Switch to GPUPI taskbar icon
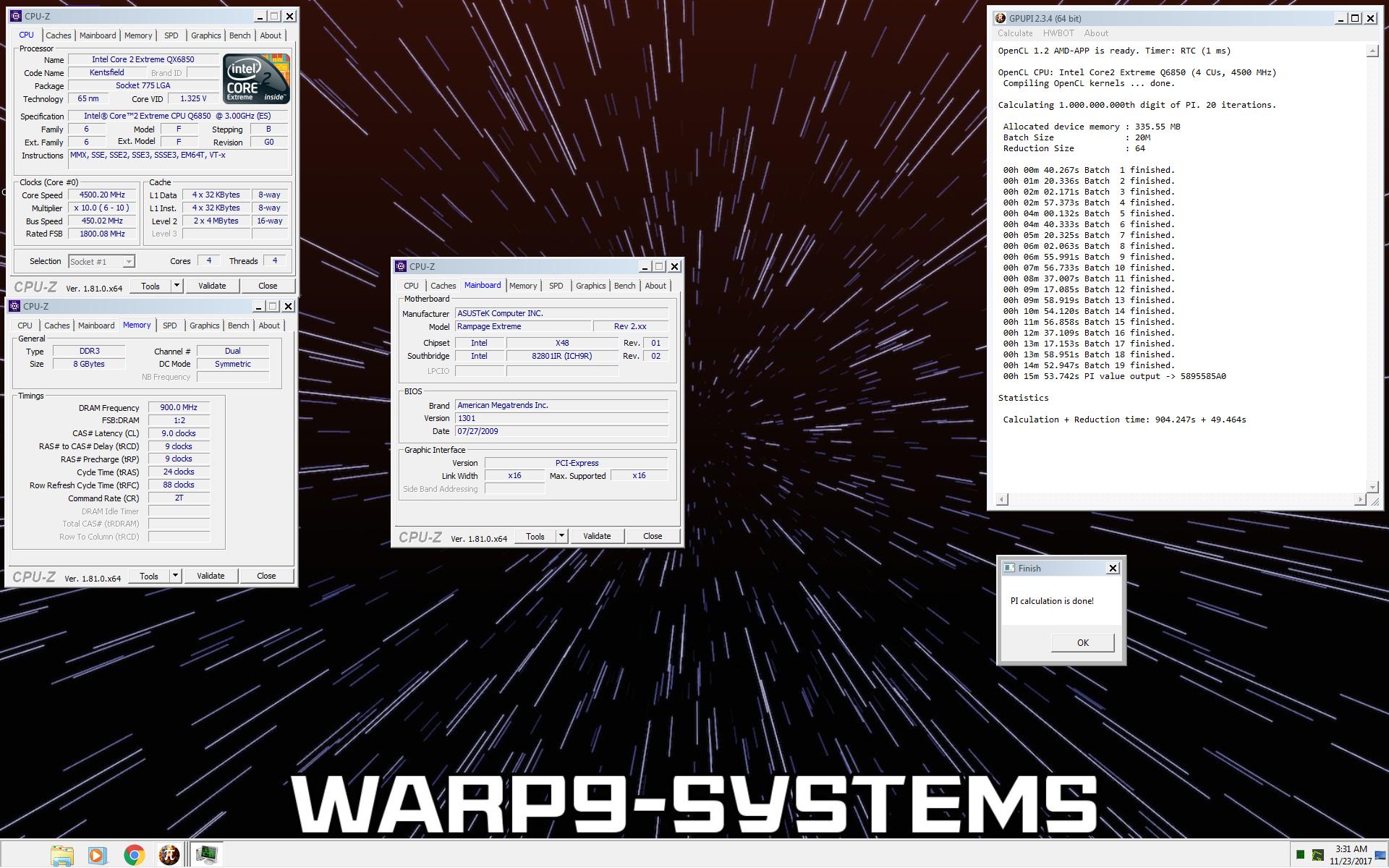This screenshot has width=1389, height=868. pos(169,855)
